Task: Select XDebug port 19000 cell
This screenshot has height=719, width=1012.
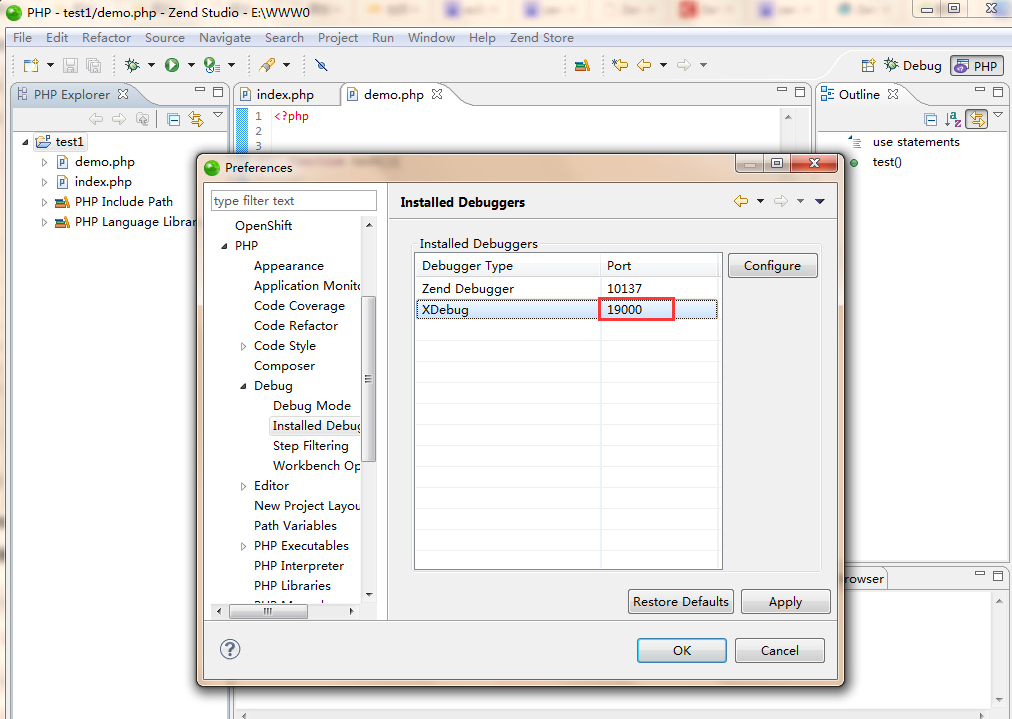Action: coord(636,309)
